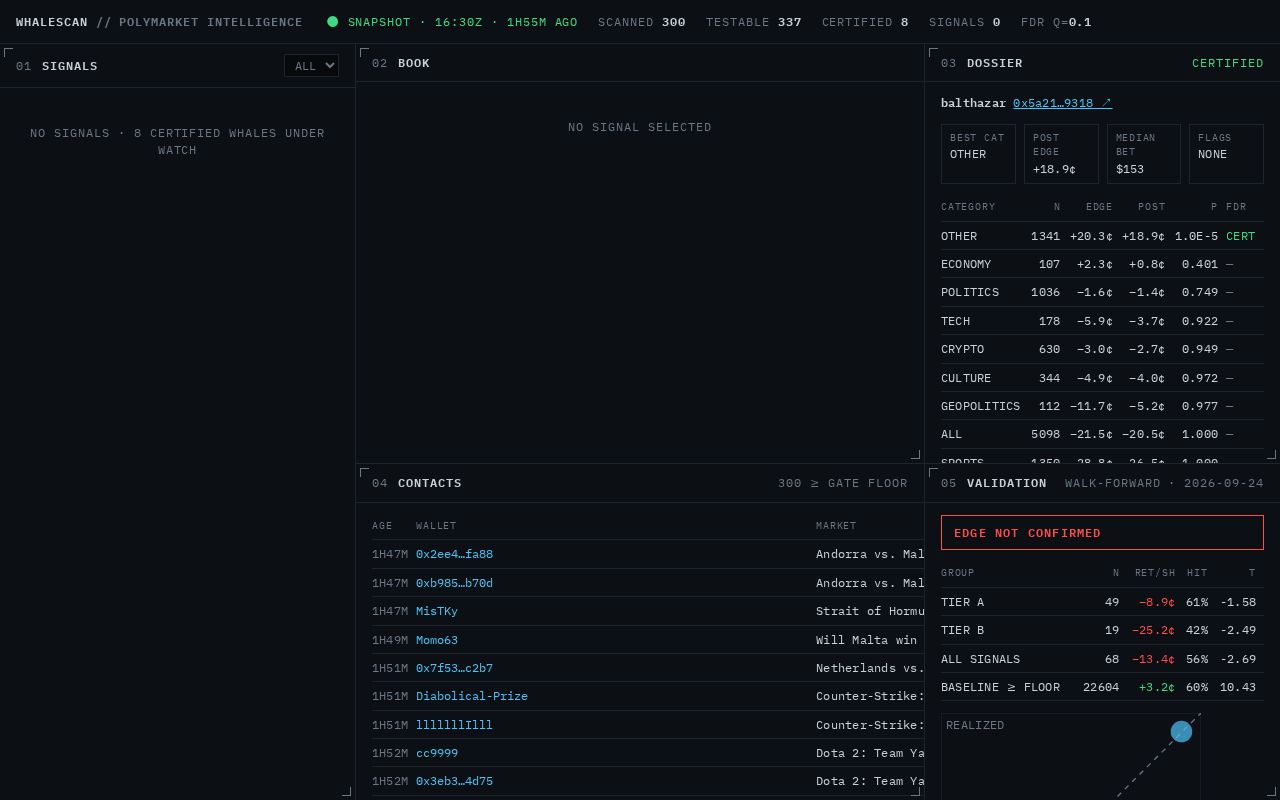Click the WALK-FORWARD · 2026-09-24 label

point(1164,483)
